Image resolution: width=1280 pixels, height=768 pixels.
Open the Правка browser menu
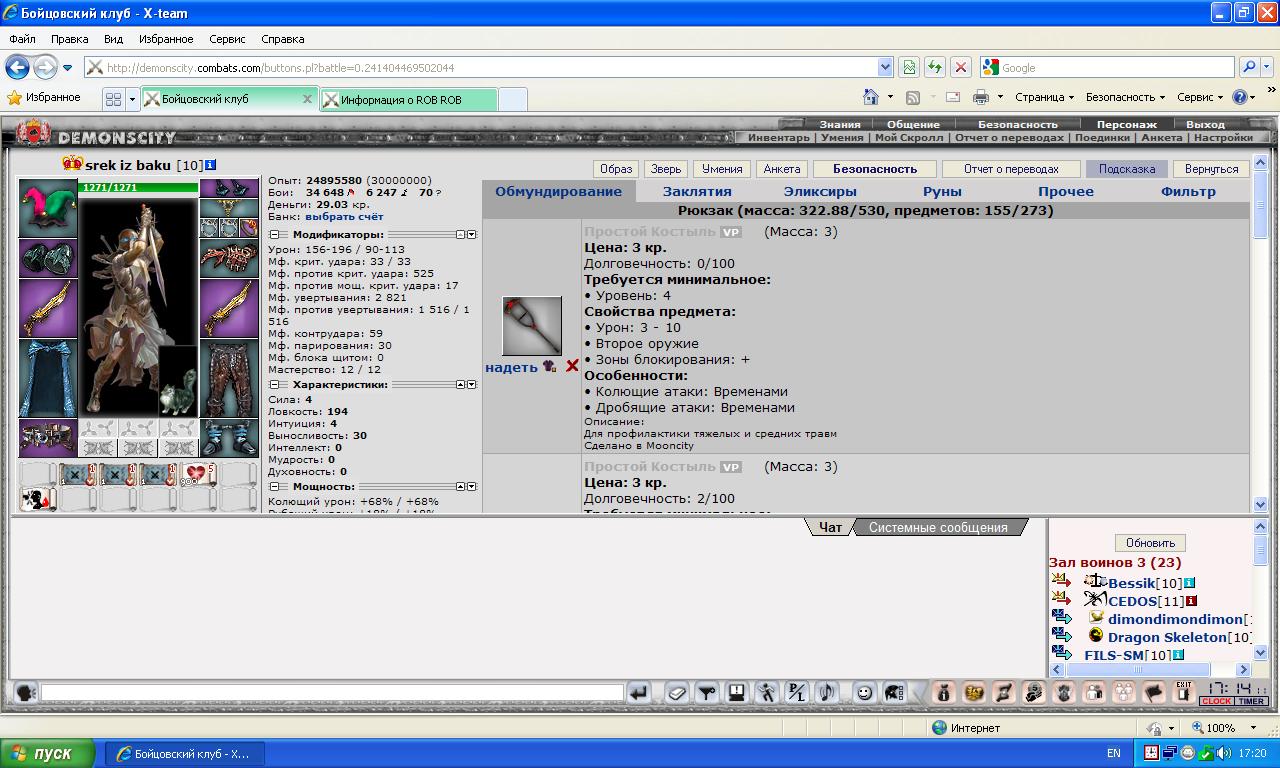pyautogui.click(x=70, y=39)
